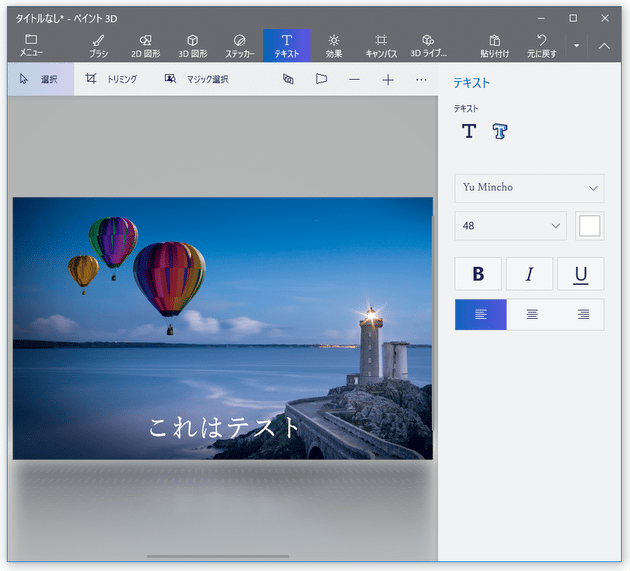Zoom out with the minus button
Screen dimensions: 630x571
pyautogui.click(x=354, y=80)
